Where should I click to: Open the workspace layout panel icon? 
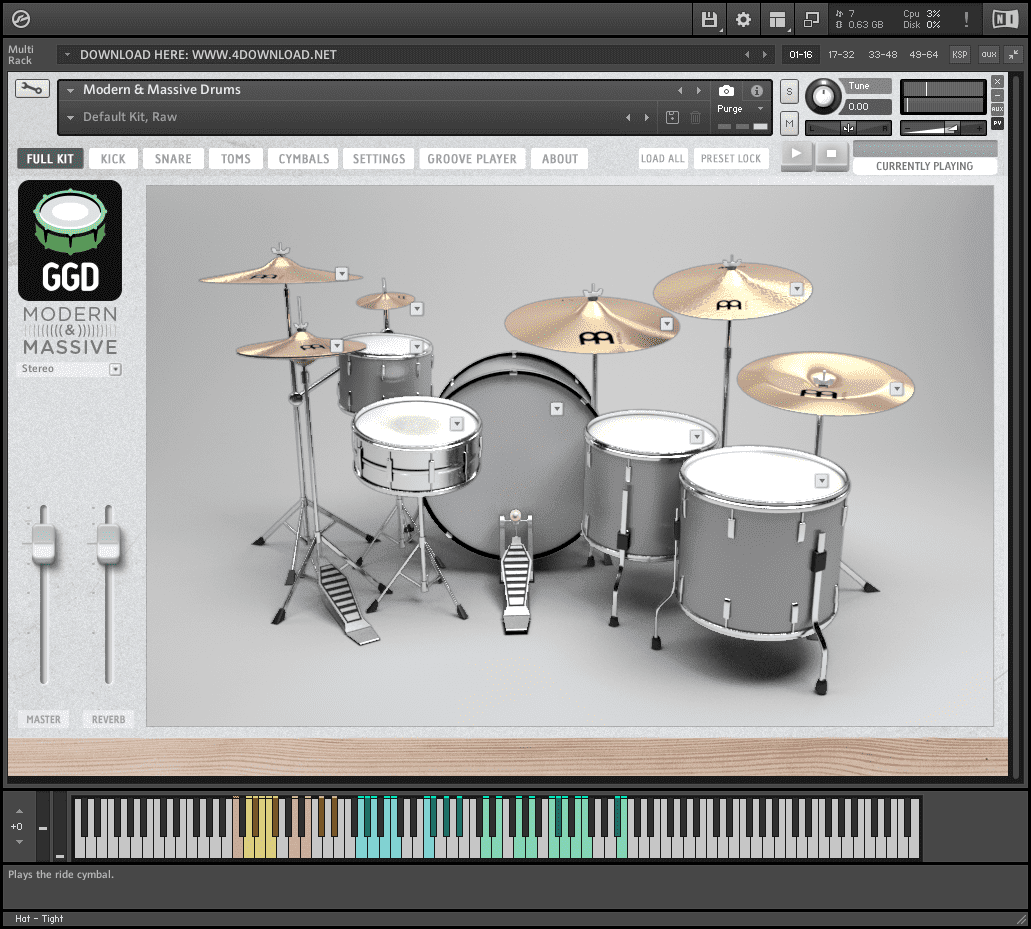click(777, 20)
